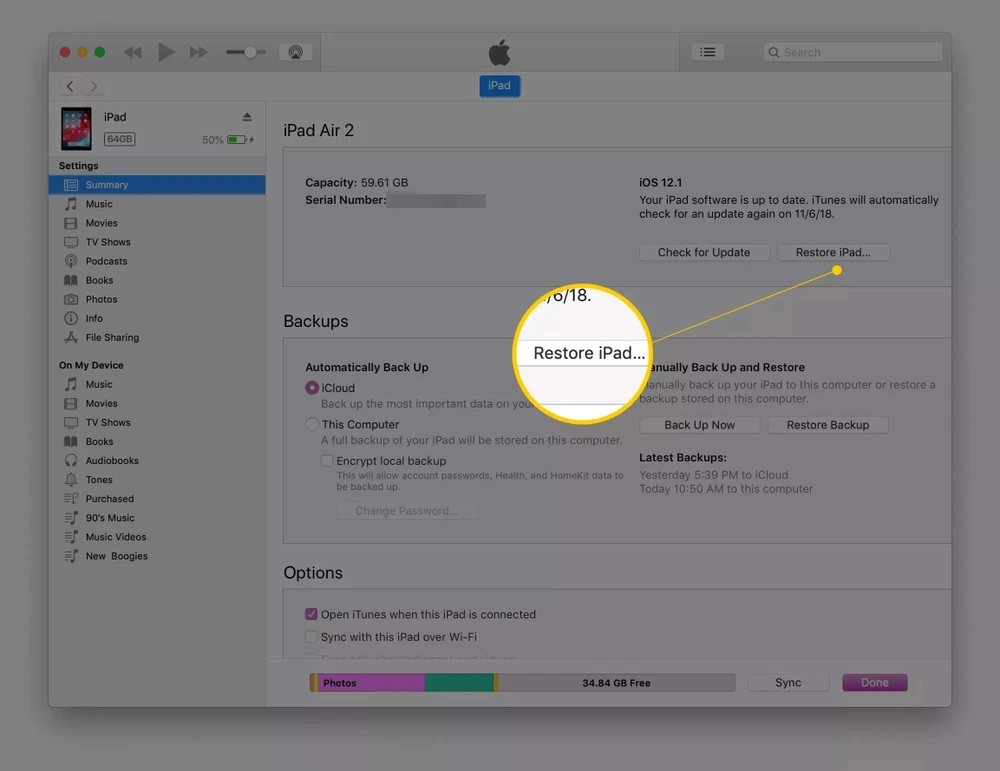The image size is (1000, 771).
Task: Enable Sync with this iPad over Wi-Fi
Action: pyautogui.click(x=311, y=636)
